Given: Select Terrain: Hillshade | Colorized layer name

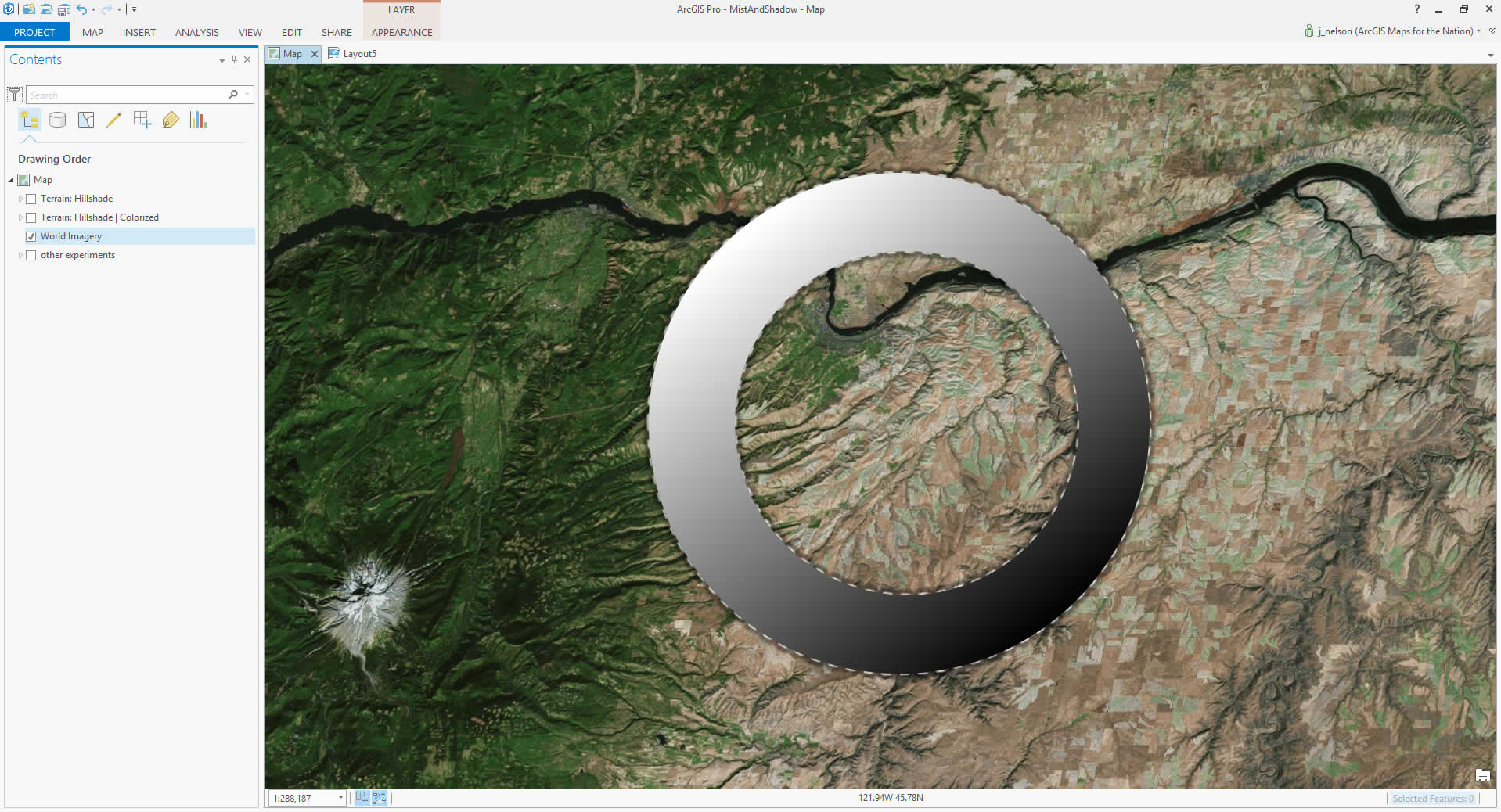Looking at the screenshot, I should 99,217.
